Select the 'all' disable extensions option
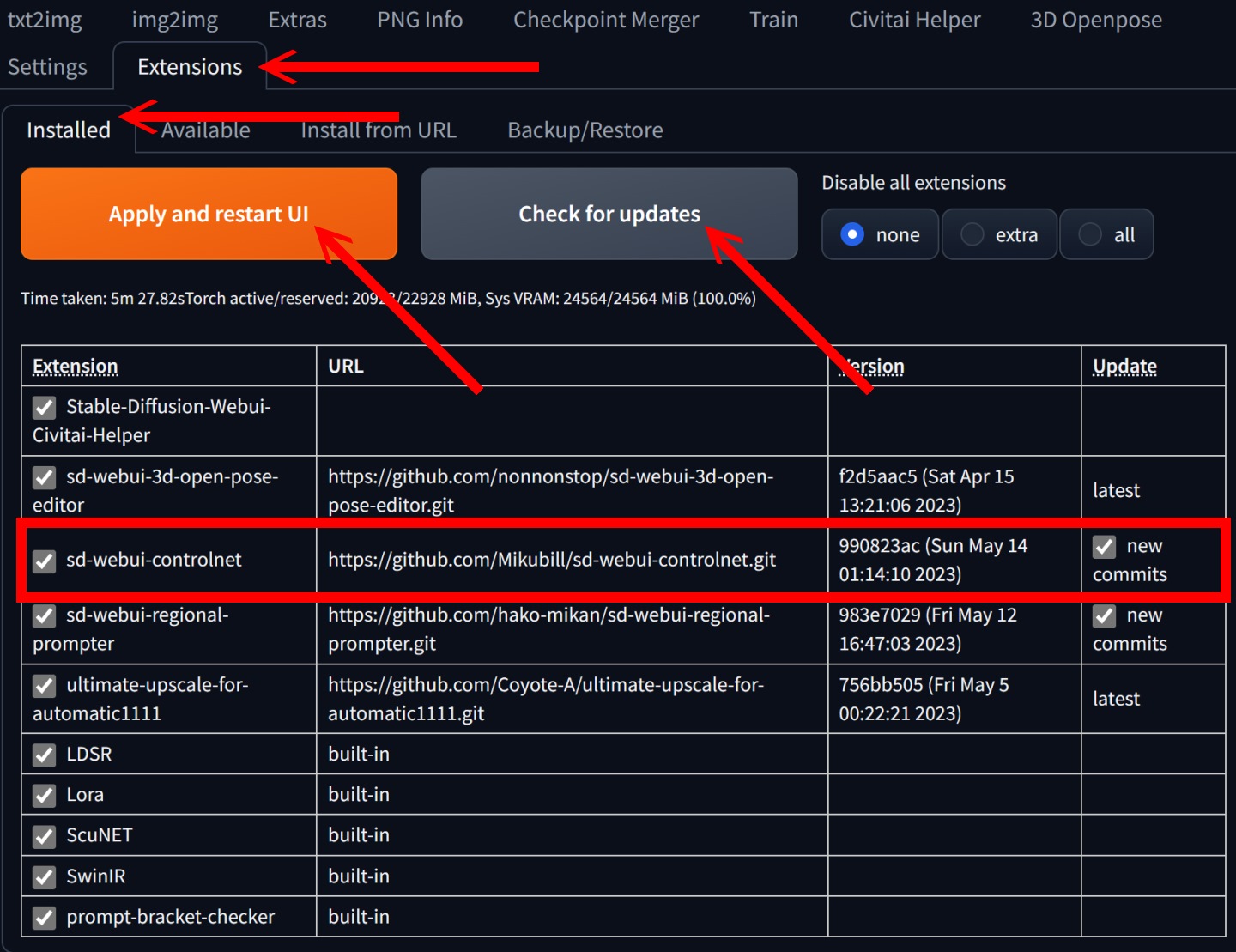 click(x=1090, y=234)
